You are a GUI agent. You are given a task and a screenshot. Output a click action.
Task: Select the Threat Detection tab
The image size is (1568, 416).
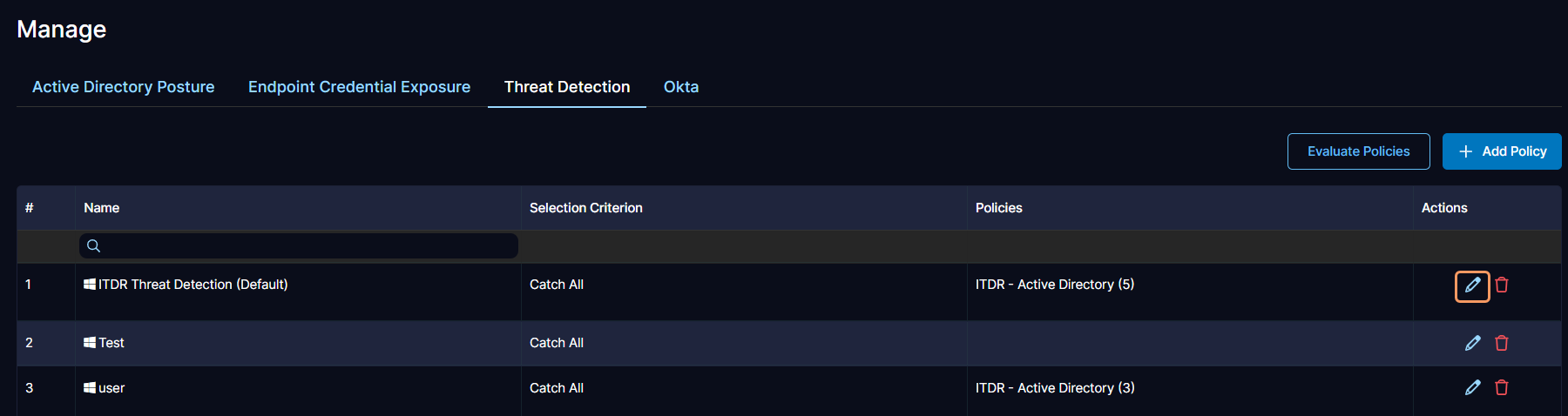567,87
